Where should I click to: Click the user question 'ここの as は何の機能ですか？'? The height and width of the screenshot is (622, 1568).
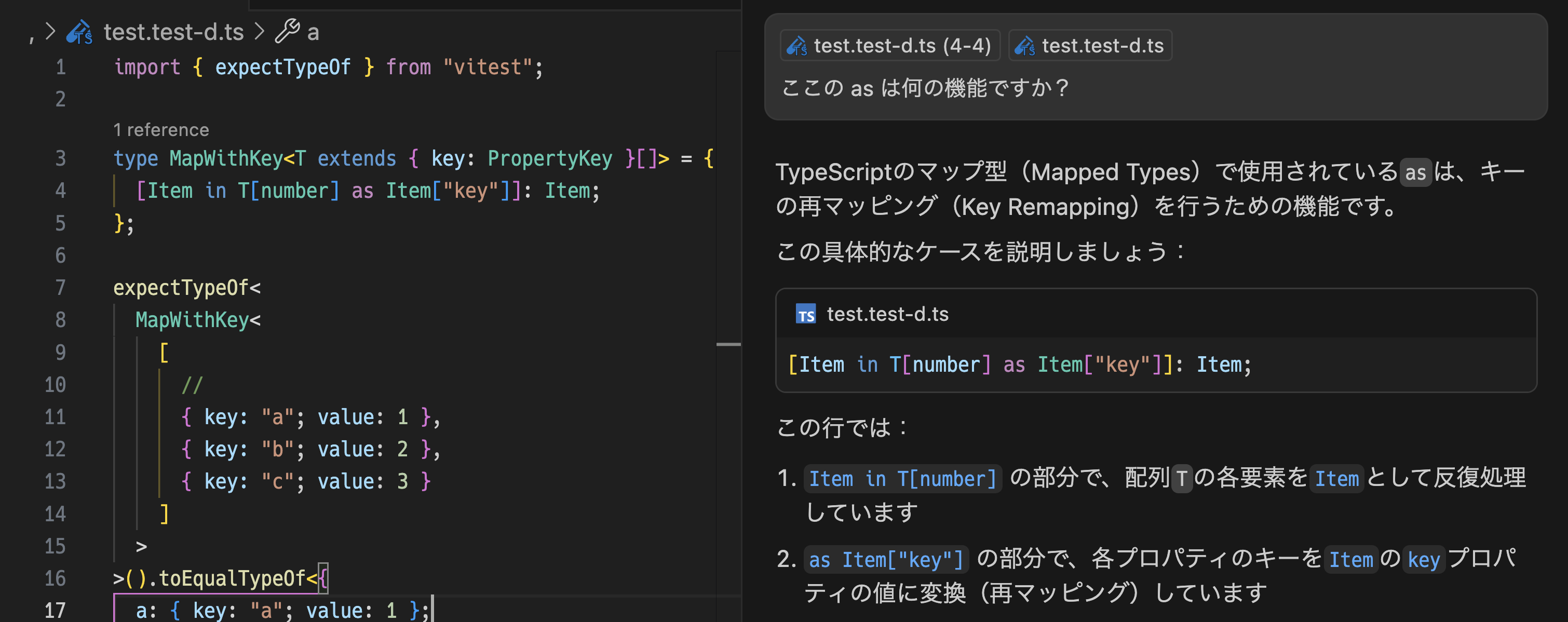pyautogui.click(x=925, y=88)
